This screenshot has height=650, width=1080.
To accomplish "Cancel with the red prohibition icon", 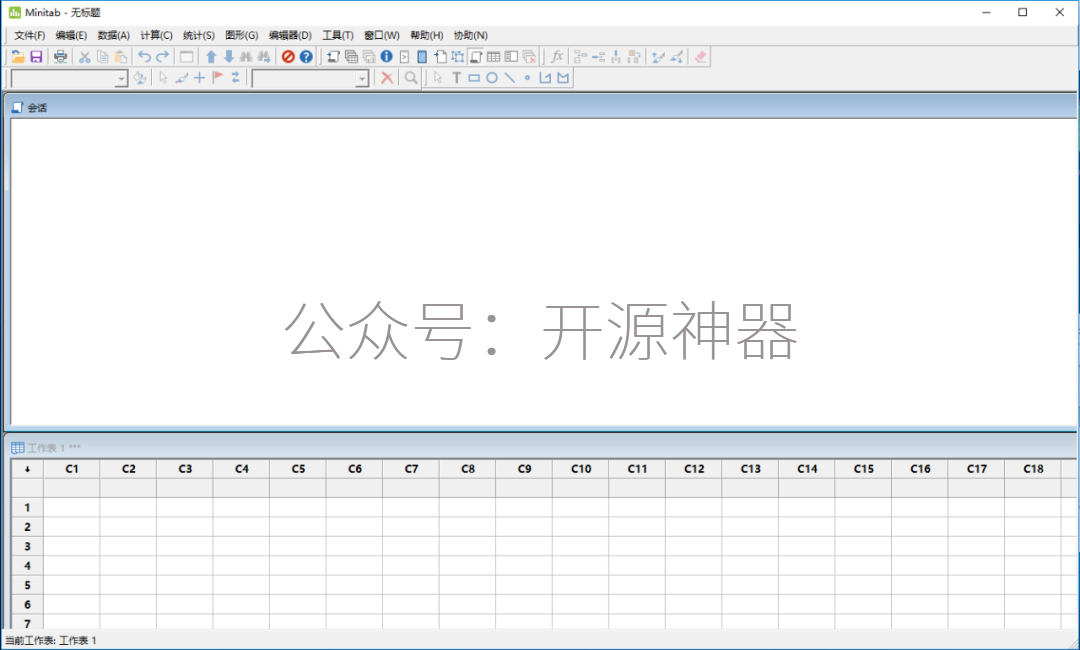I will [289, 57].
